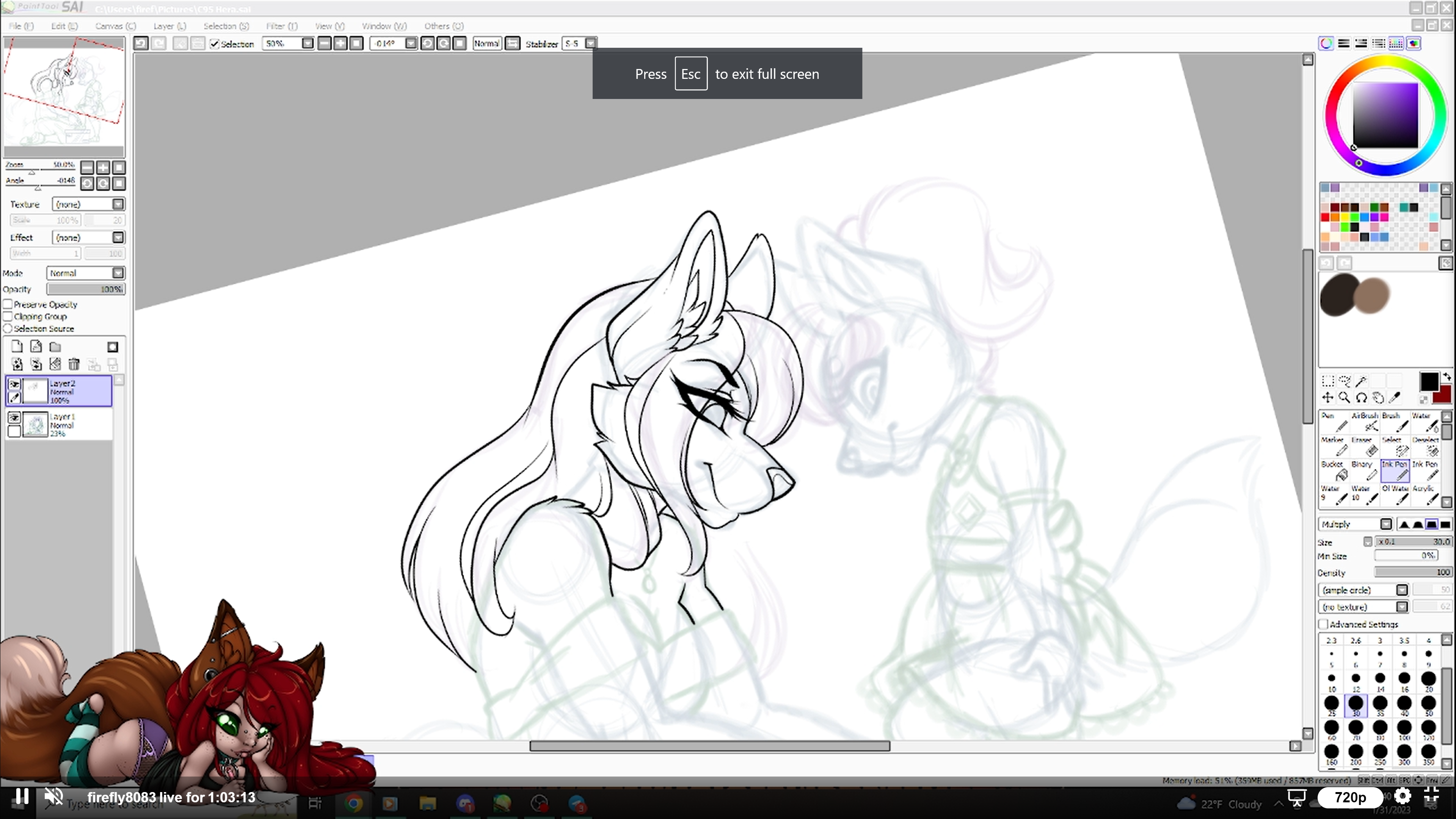Open the Layer menu

tap(169, 26)
